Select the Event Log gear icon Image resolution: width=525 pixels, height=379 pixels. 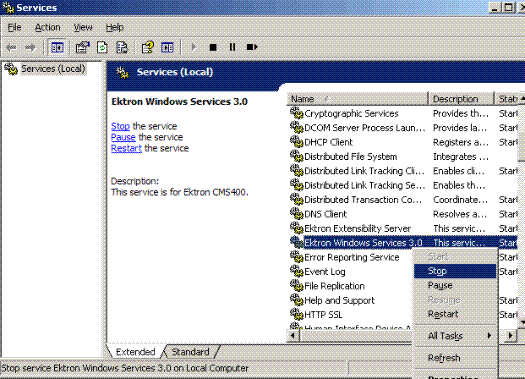[x=297, y=271]
